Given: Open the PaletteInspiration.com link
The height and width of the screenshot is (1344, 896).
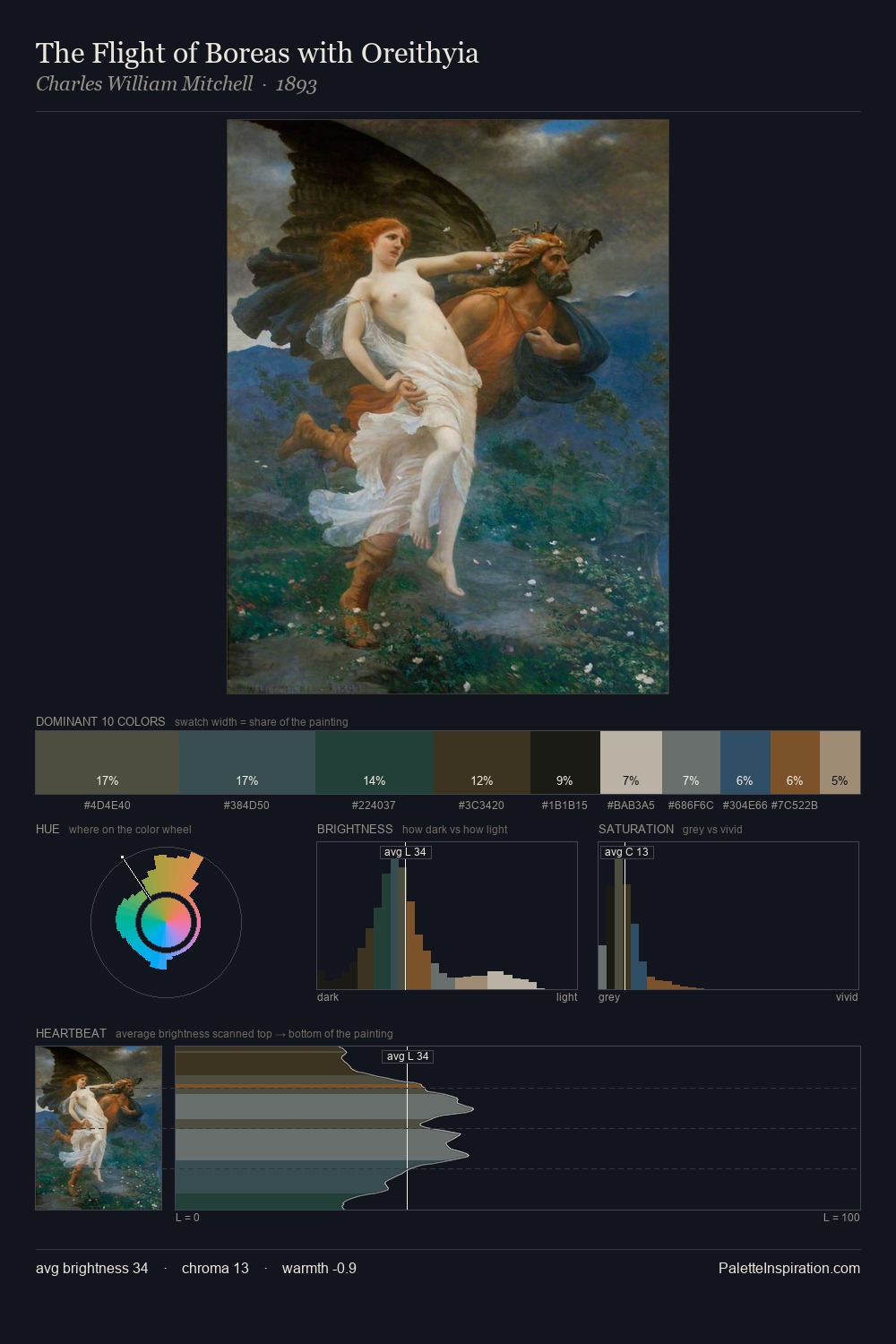Looking at the screenshot, I should point(789,1269).
